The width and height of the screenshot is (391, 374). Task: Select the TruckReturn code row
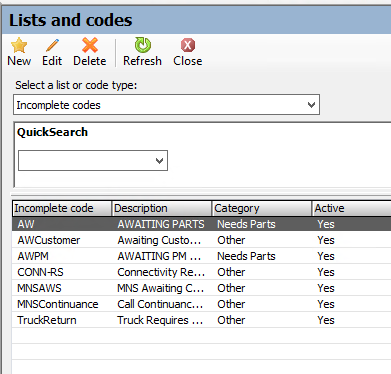pos(201,320)
